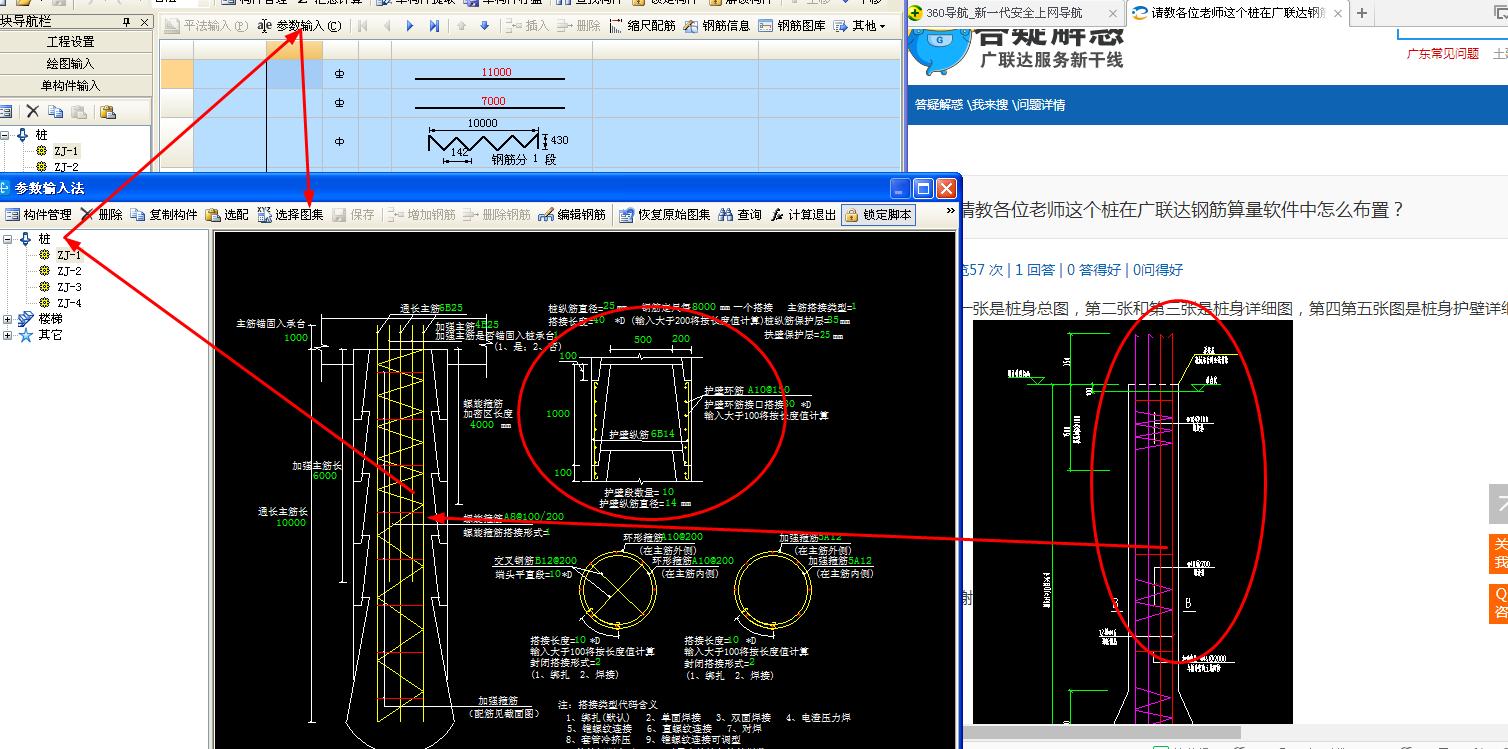Click the 7000 rebar length value
1508x749 pixels.
point(493,101)
